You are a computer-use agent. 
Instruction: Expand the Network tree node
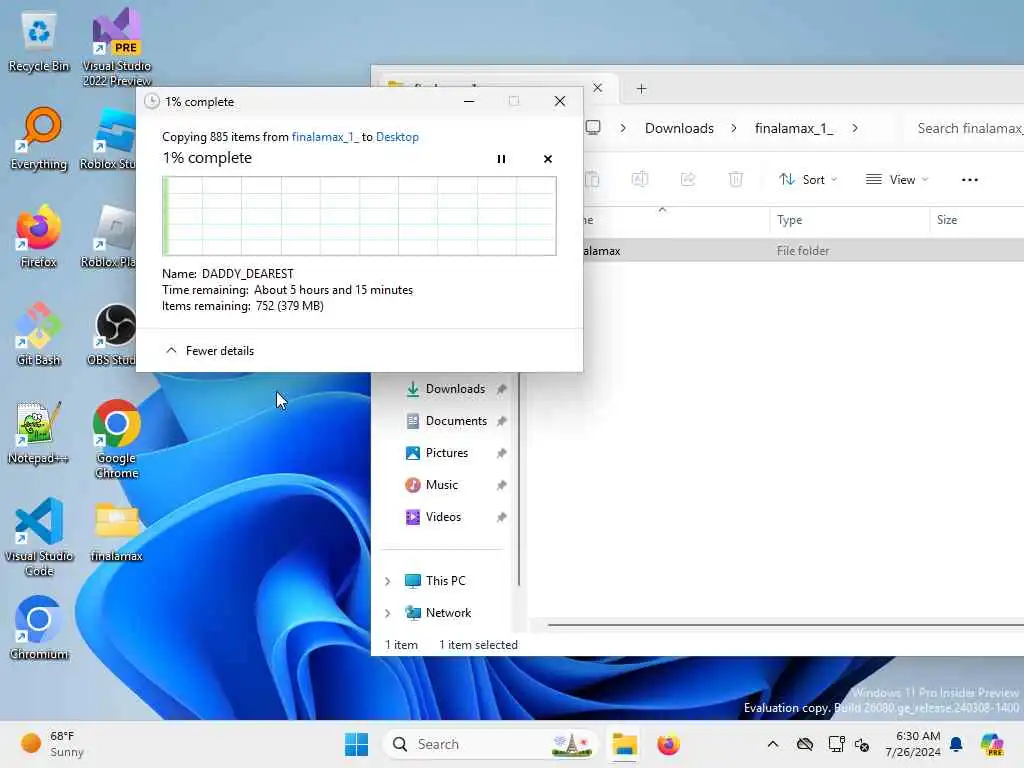click(387, 613)
